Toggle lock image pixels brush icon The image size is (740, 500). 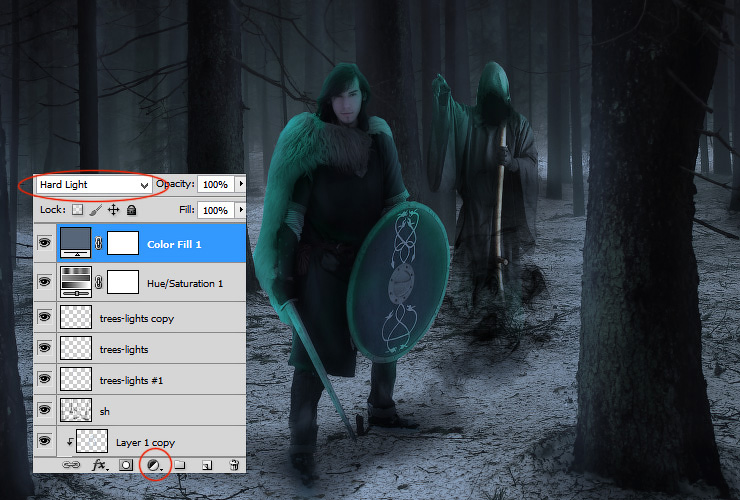pyautogui.click(x=95, y=210)
